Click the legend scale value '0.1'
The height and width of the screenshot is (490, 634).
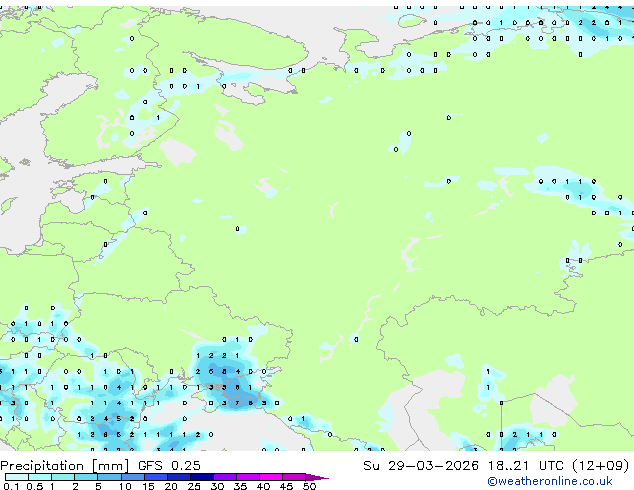click(x=11, y=486)
